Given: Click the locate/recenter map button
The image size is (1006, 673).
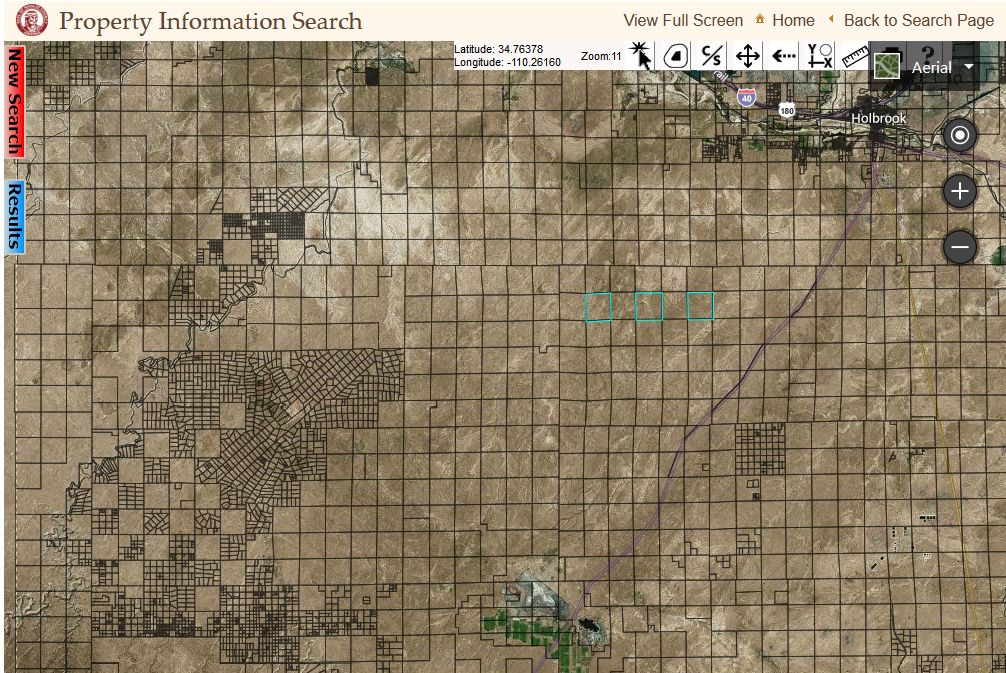Looking at the screenshot, I should click(960, 135).
